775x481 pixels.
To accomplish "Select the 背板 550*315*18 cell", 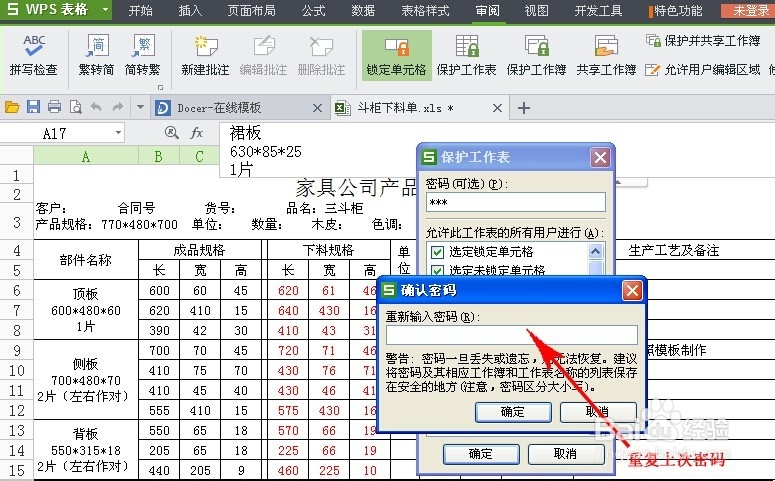I will pyautogui.click(x=86, y=450).
